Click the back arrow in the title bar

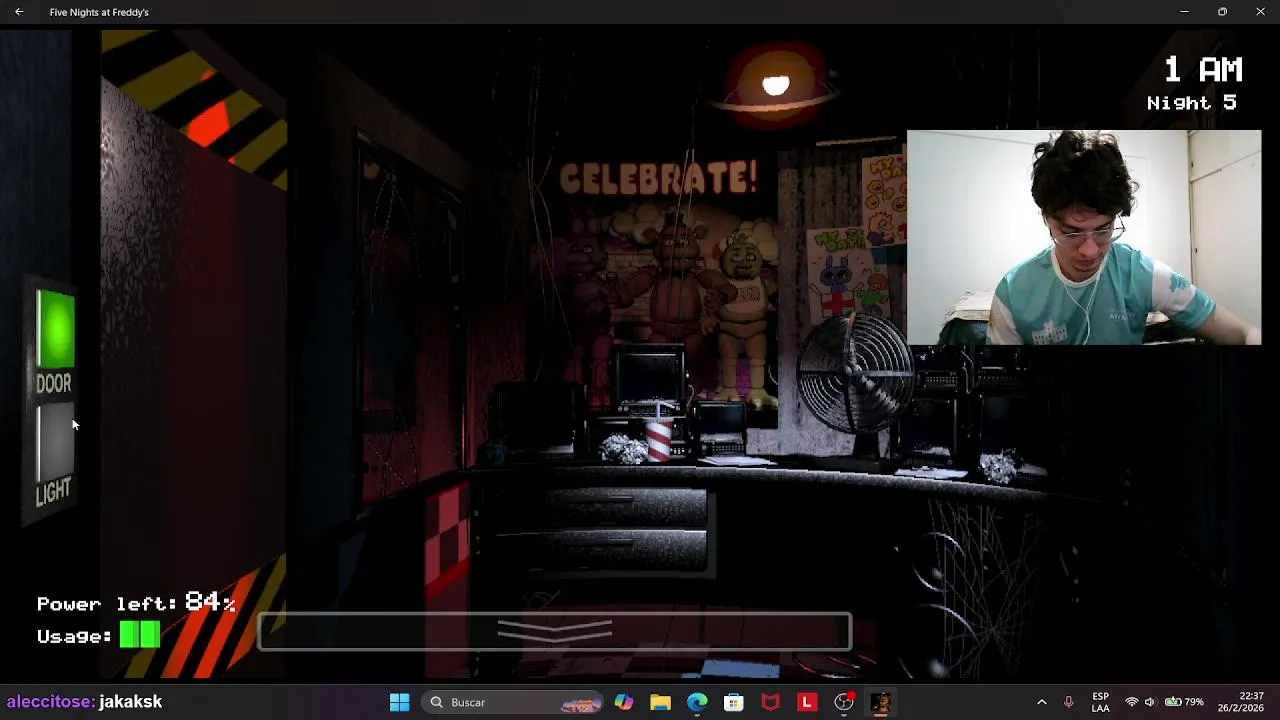pos(18,12)
